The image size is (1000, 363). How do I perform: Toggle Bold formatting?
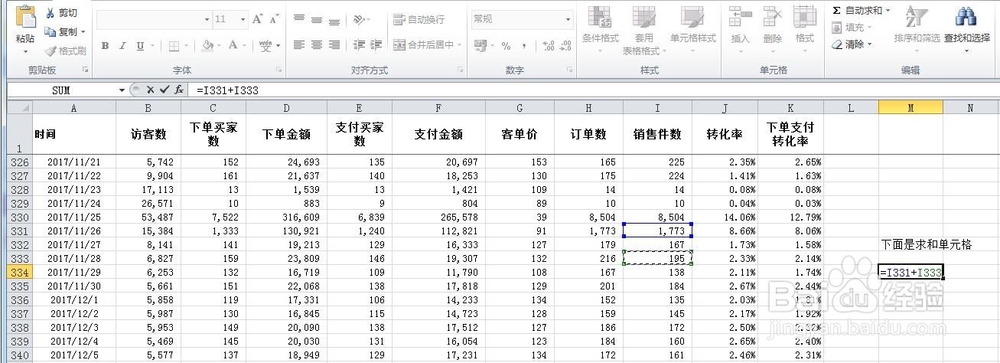(x=105, y=46)
